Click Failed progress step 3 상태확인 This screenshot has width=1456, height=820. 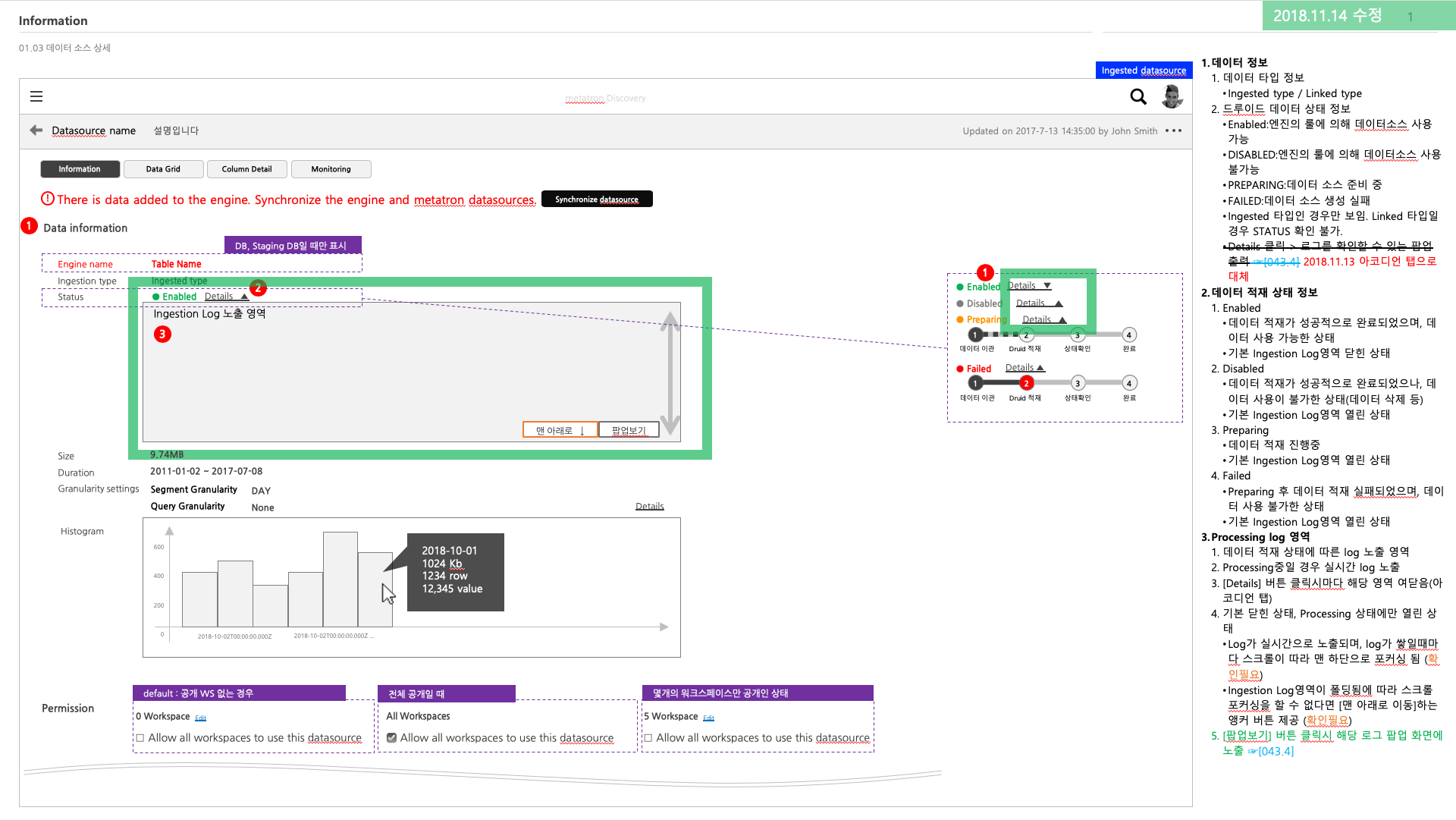pos(1078,383)
